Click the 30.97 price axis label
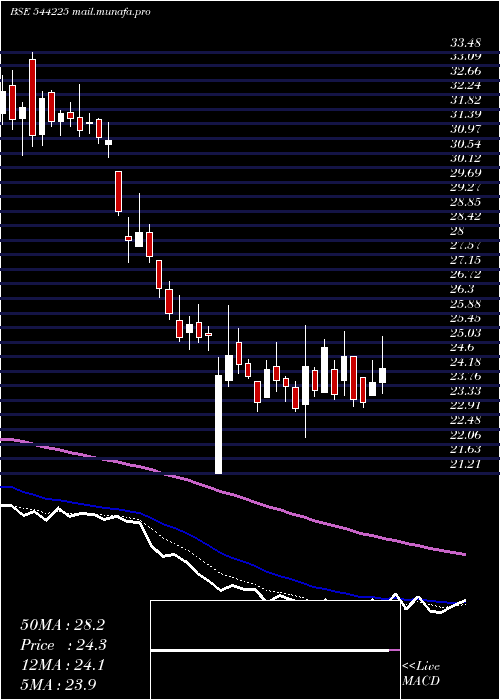 point(466,129)
